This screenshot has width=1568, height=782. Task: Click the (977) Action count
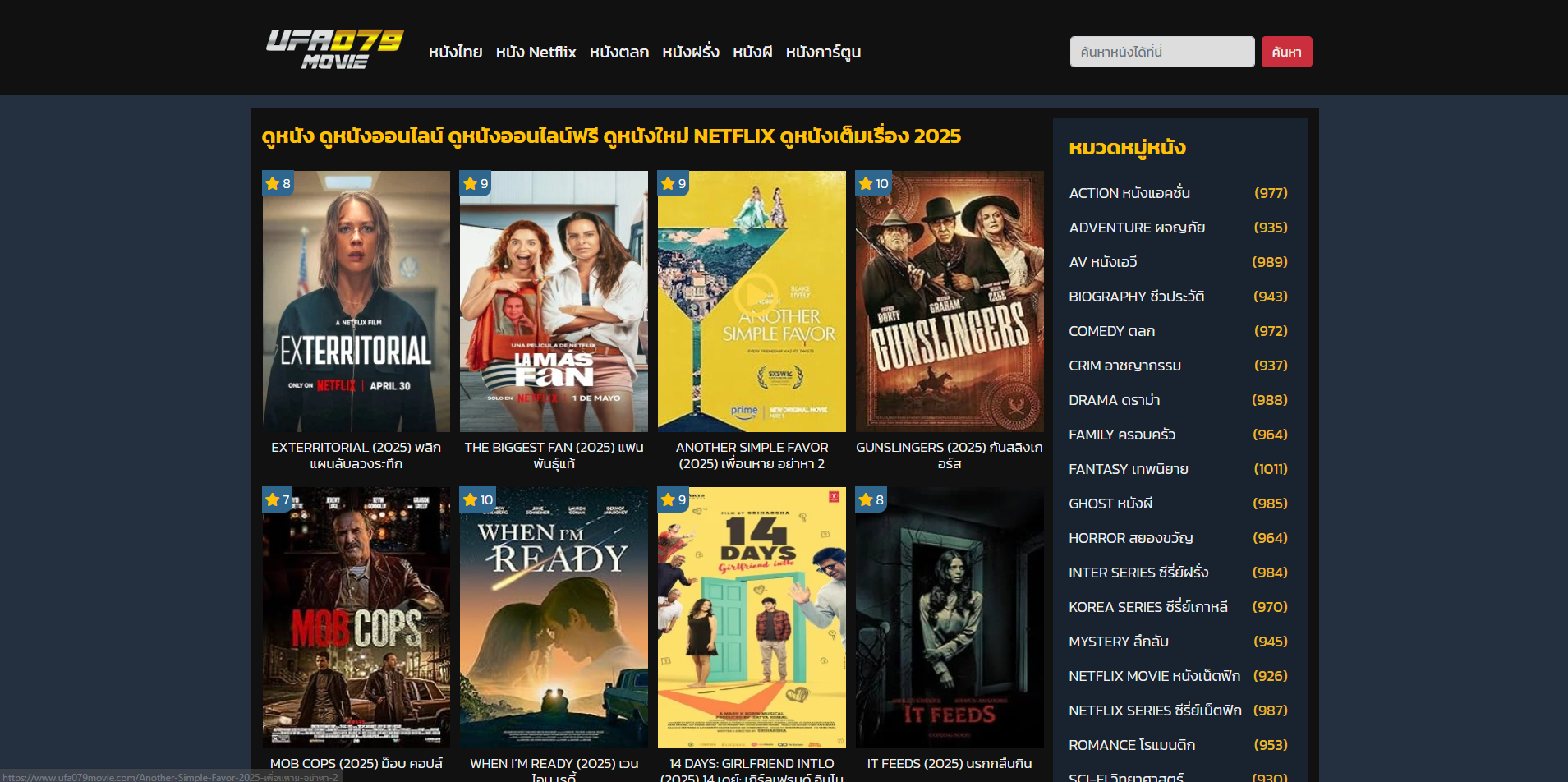tap(1271, 193)
